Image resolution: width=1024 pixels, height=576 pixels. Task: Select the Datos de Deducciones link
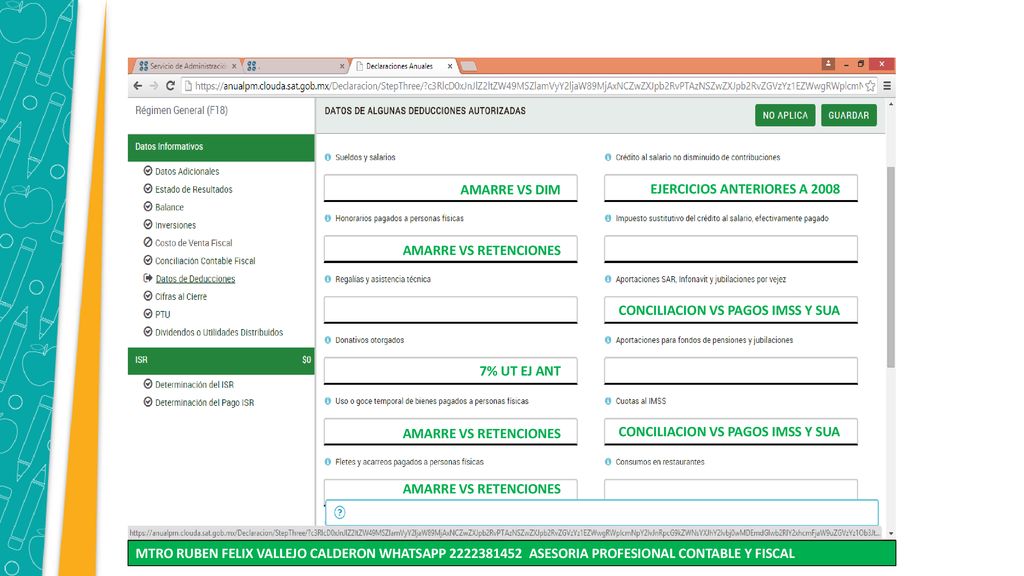click(x=195, y=279)
